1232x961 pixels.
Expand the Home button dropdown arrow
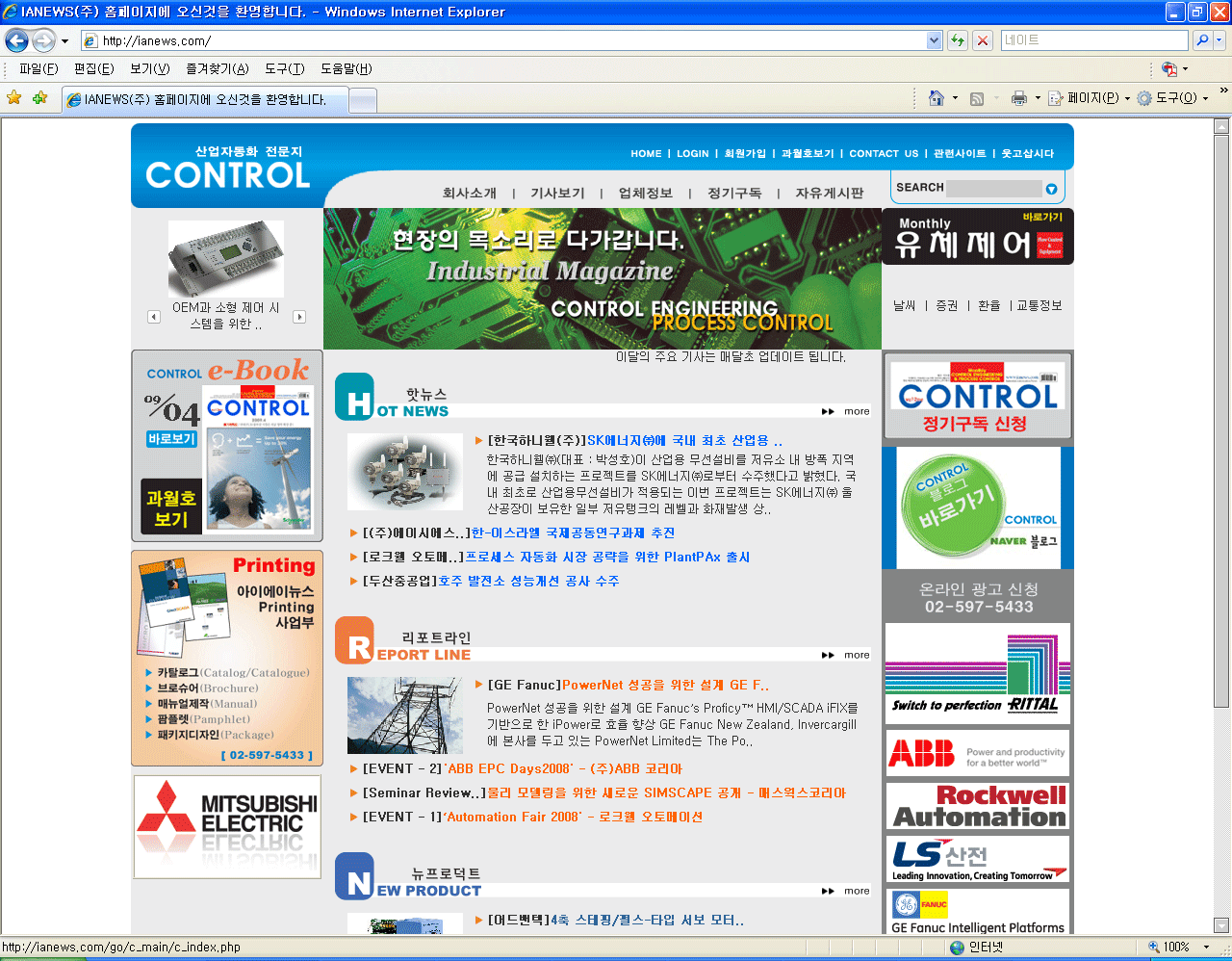tap(955, 98)
